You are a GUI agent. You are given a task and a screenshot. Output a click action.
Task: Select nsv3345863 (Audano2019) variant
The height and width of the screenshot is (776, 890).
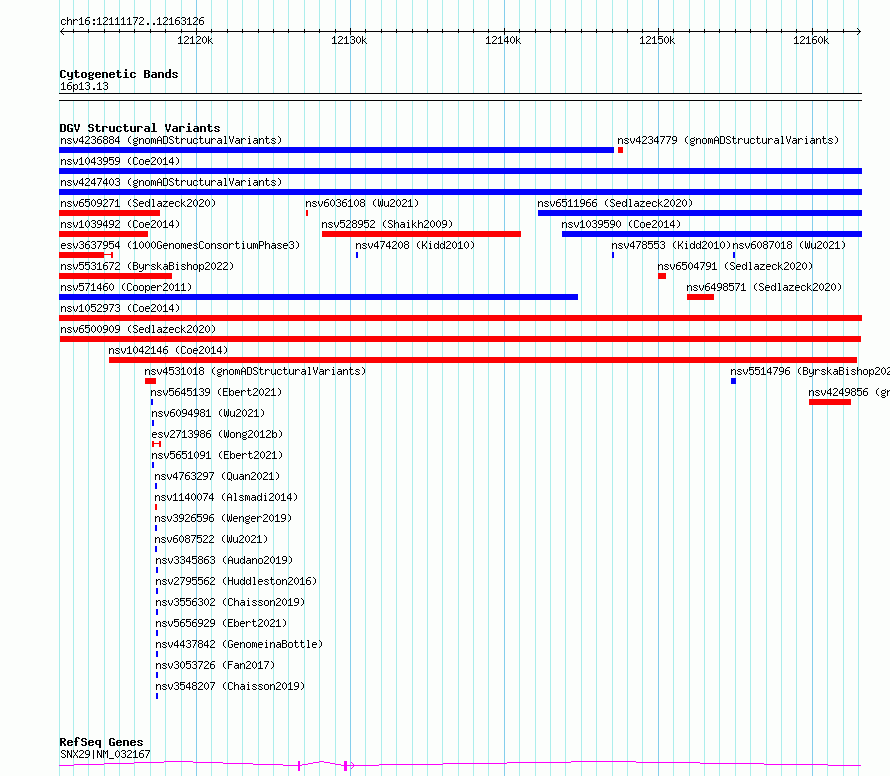[x=224, y=560]
